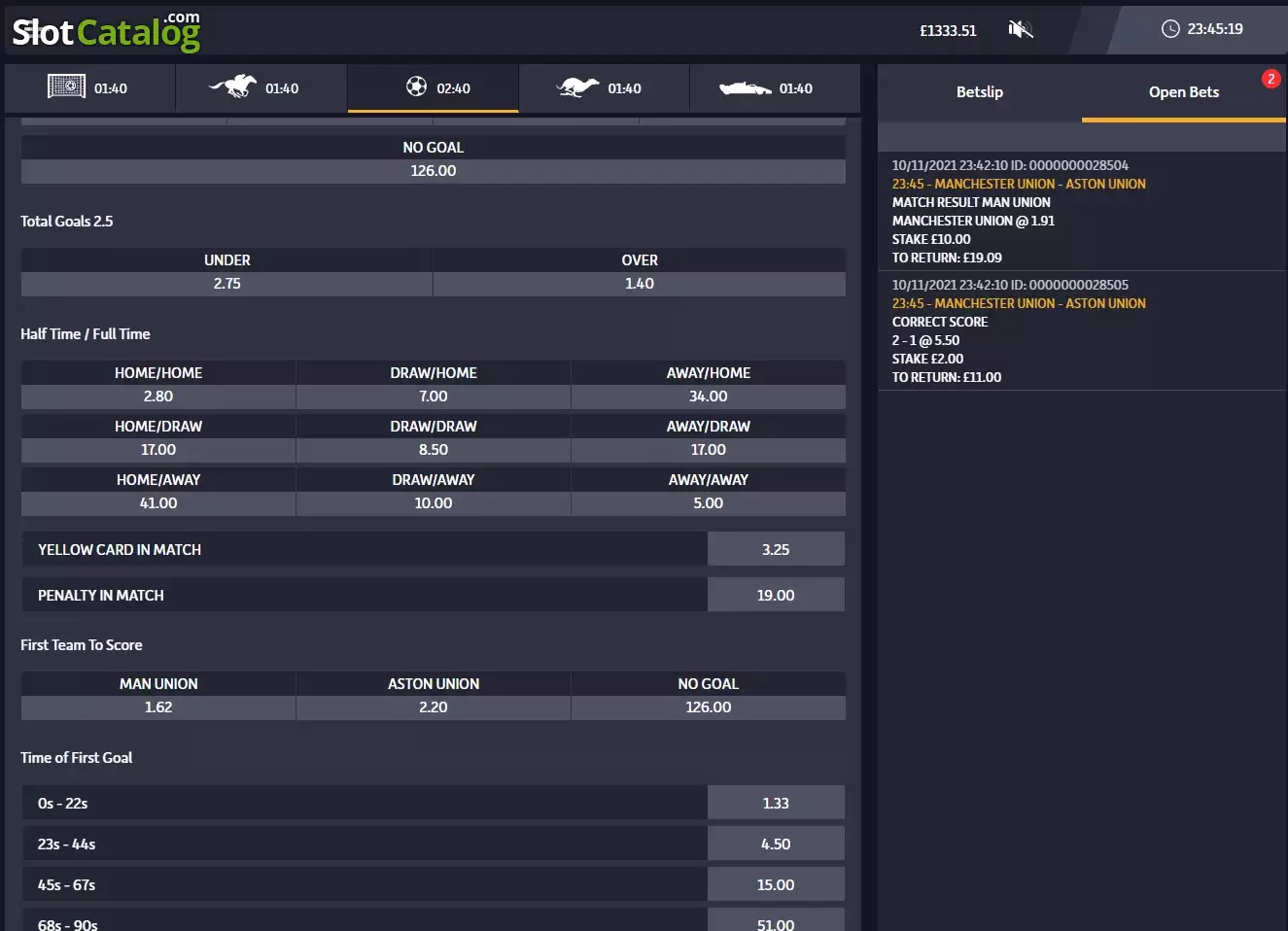Open the goal penalty shootout sport tab
This screenshot has width=1288, height=931.
point(90,88)
